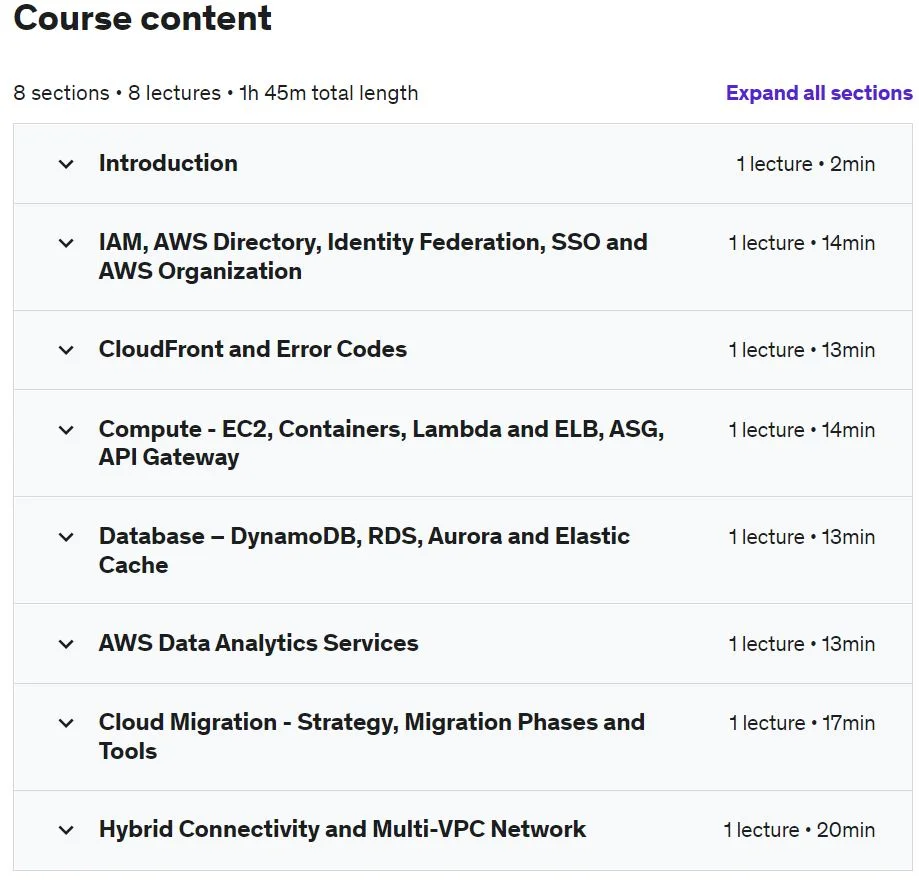919x884 pixels.
Task: Open the Introduction section title
Action: point(168,163)
